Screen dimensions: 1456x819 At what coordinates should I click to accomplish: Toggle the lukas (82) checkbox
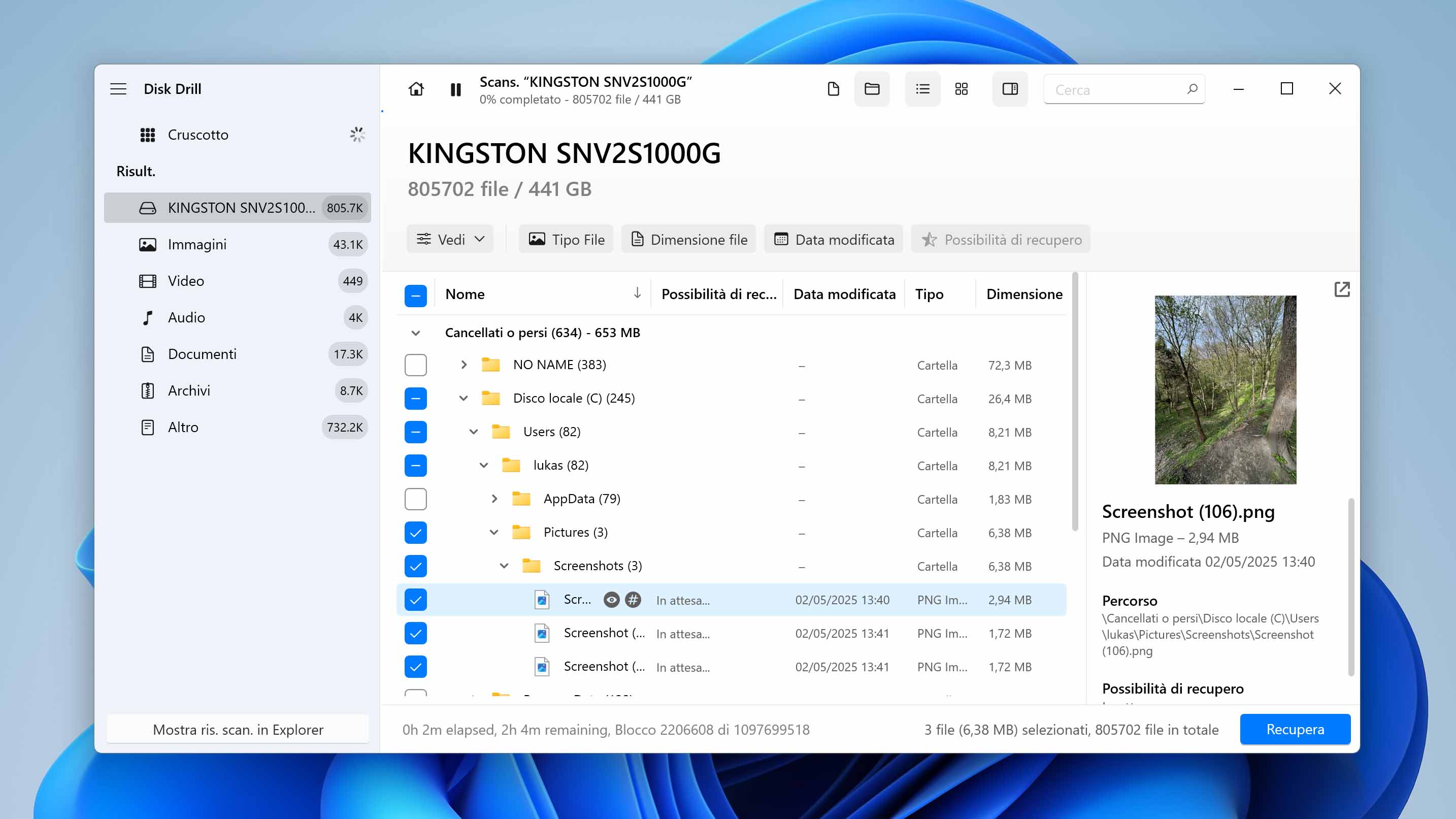(415, 466)
